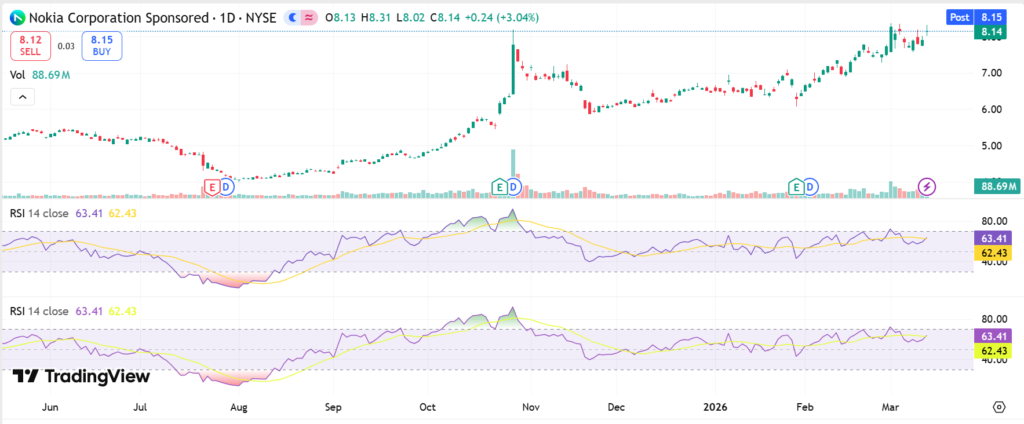Open the dividend marker before February
The height and width of the screenshot is (424, 1024).
coord(811,187)
